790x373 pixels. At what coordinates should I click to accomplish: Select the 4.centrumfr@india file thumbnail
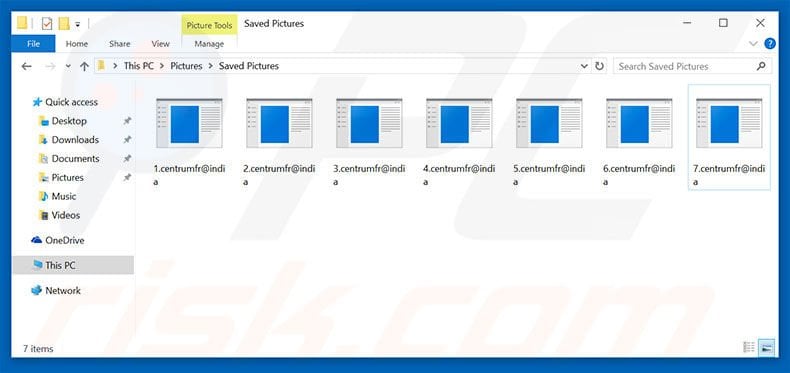[459, 123]
